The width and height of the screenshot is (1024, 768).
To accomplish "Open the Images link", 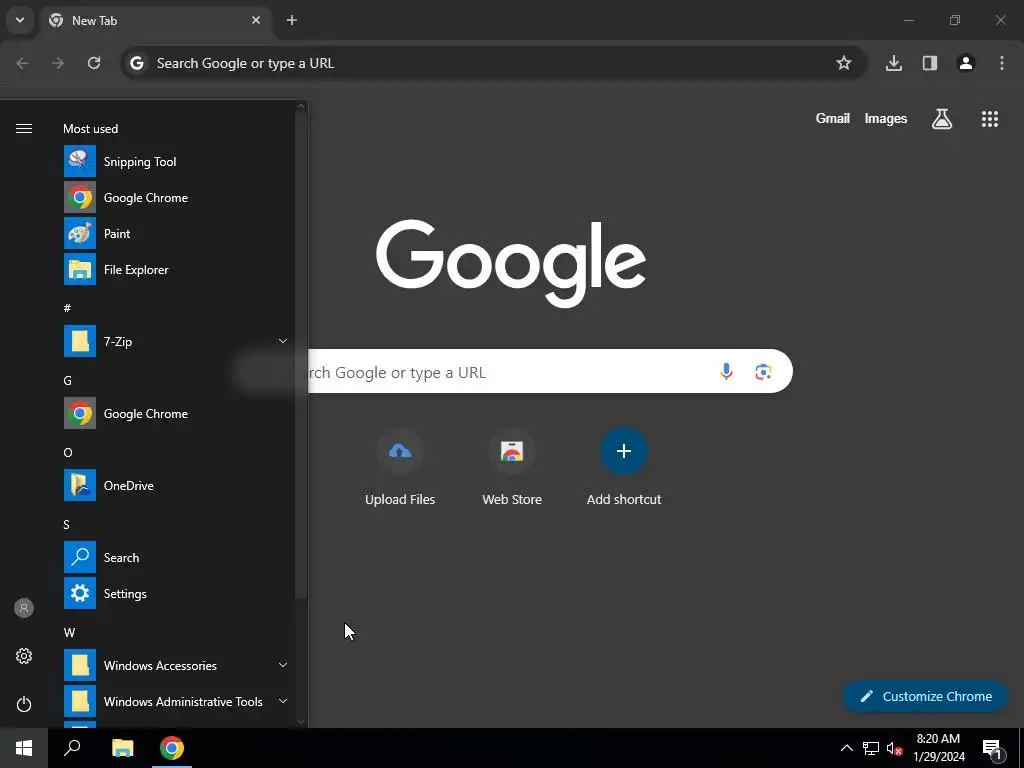I will tap(886, 118).
